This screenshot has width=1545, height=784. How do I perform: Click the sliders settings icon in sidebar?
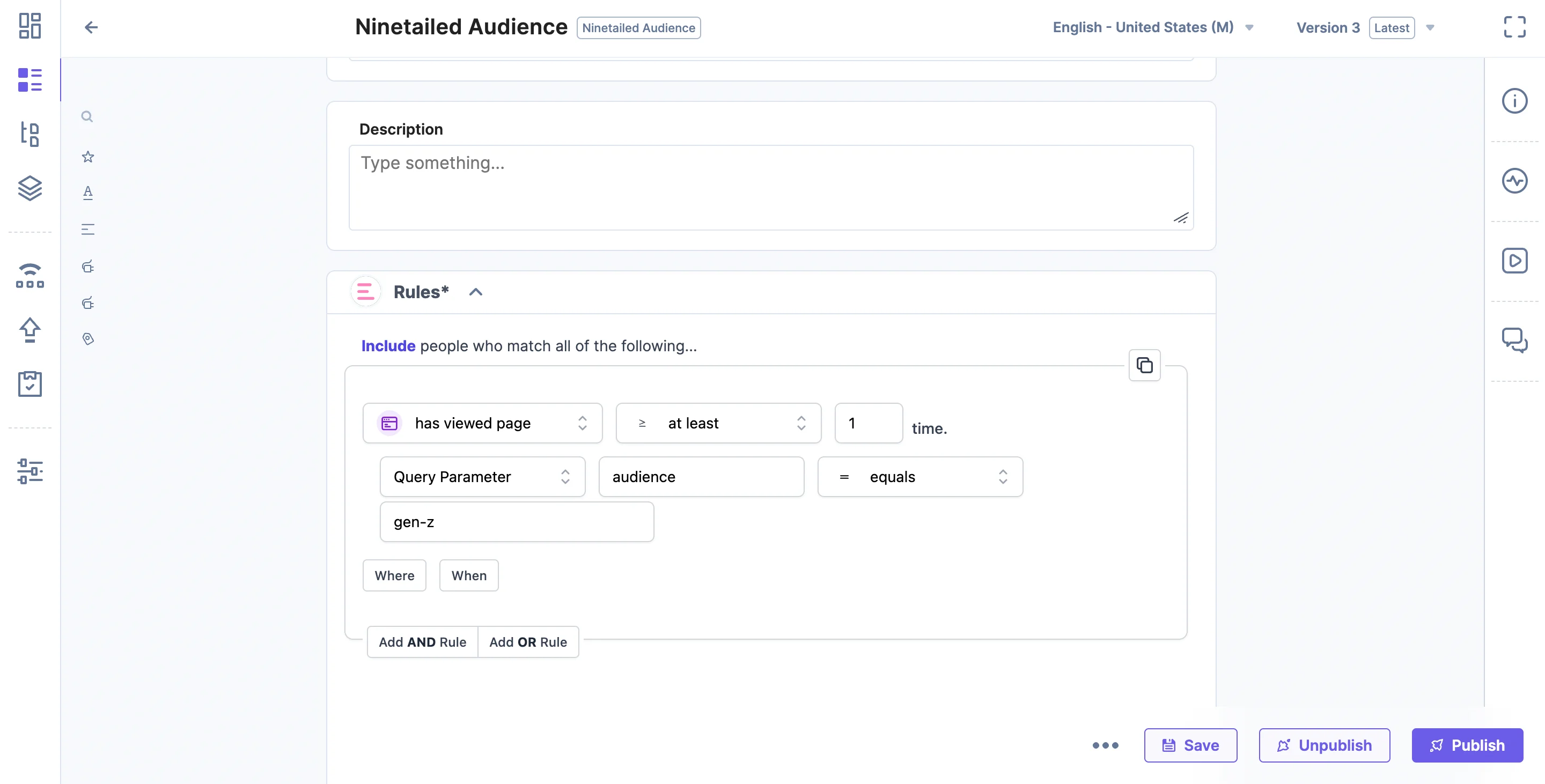30,471
